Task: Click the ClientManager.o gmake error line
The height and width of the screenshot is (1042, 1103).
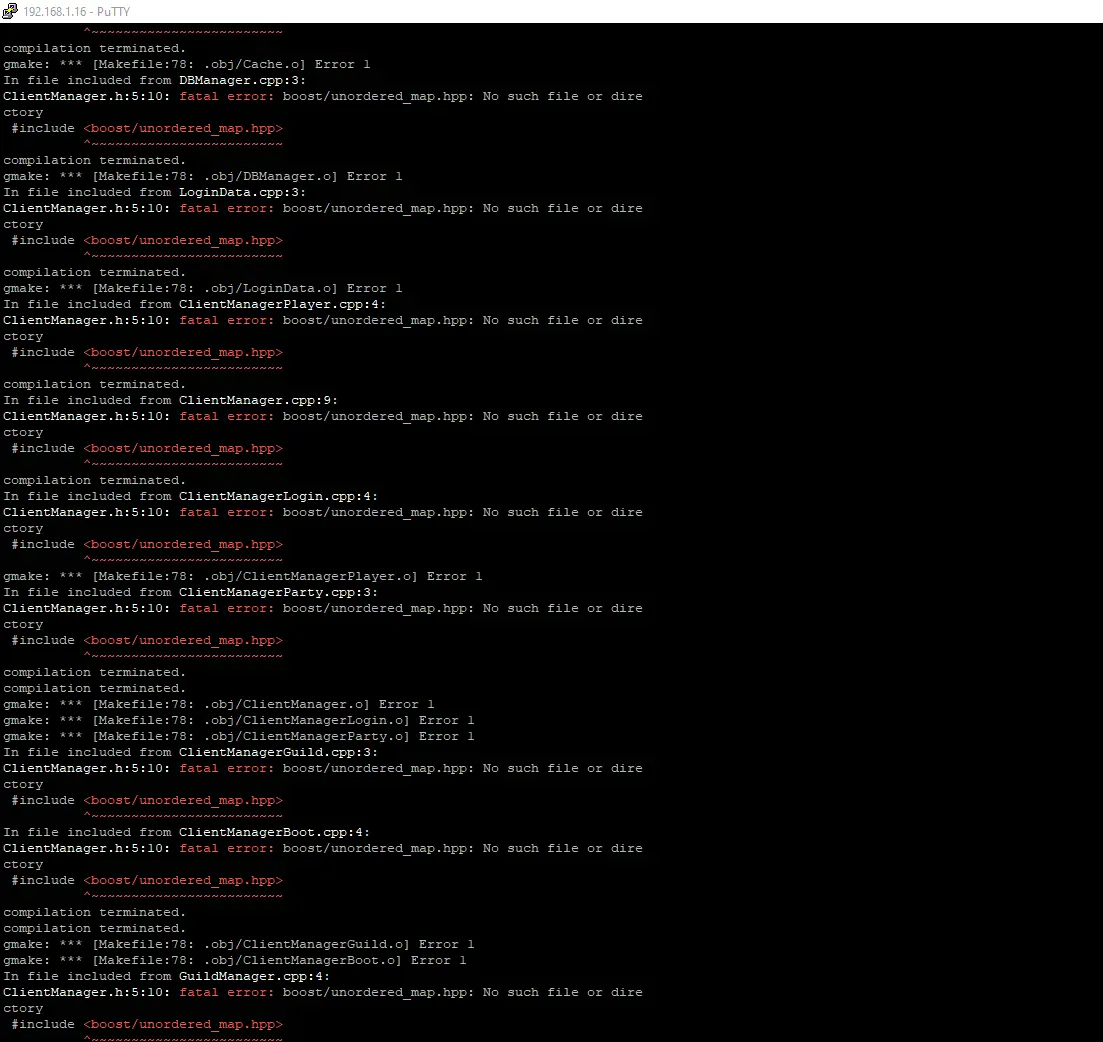Action: pyautogui.click(x=219, y=704)
